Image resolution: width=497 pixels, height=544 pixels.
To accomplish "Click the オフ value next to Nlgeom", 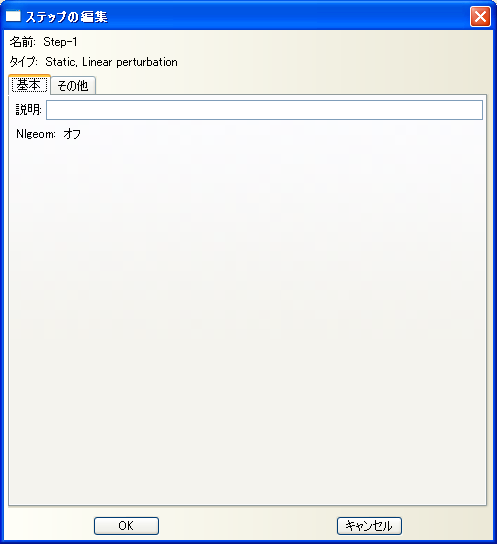I will [x=72, y=134].
